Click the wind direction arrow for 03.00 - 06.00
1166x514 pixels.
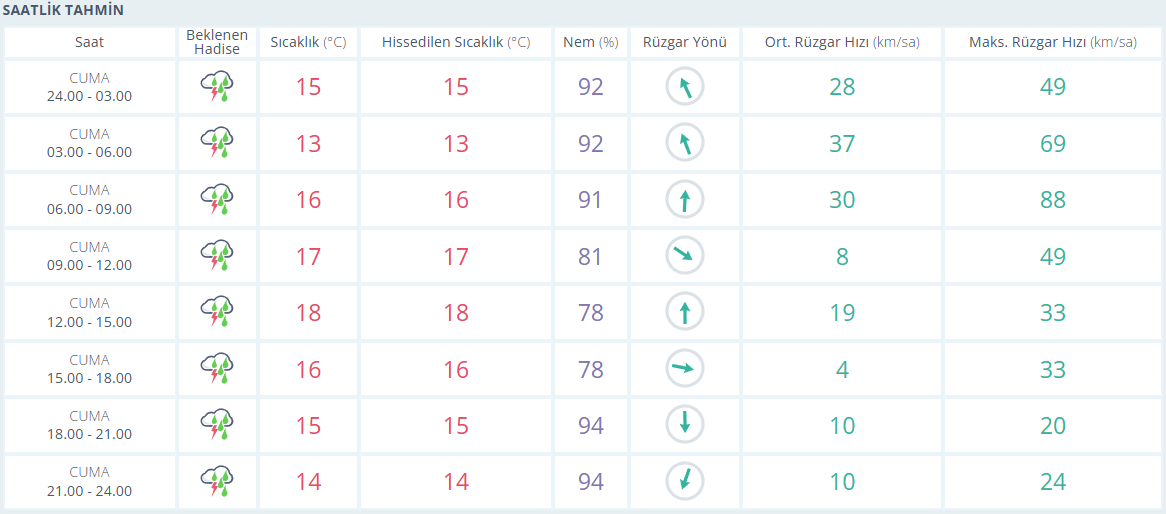(685, 144)
